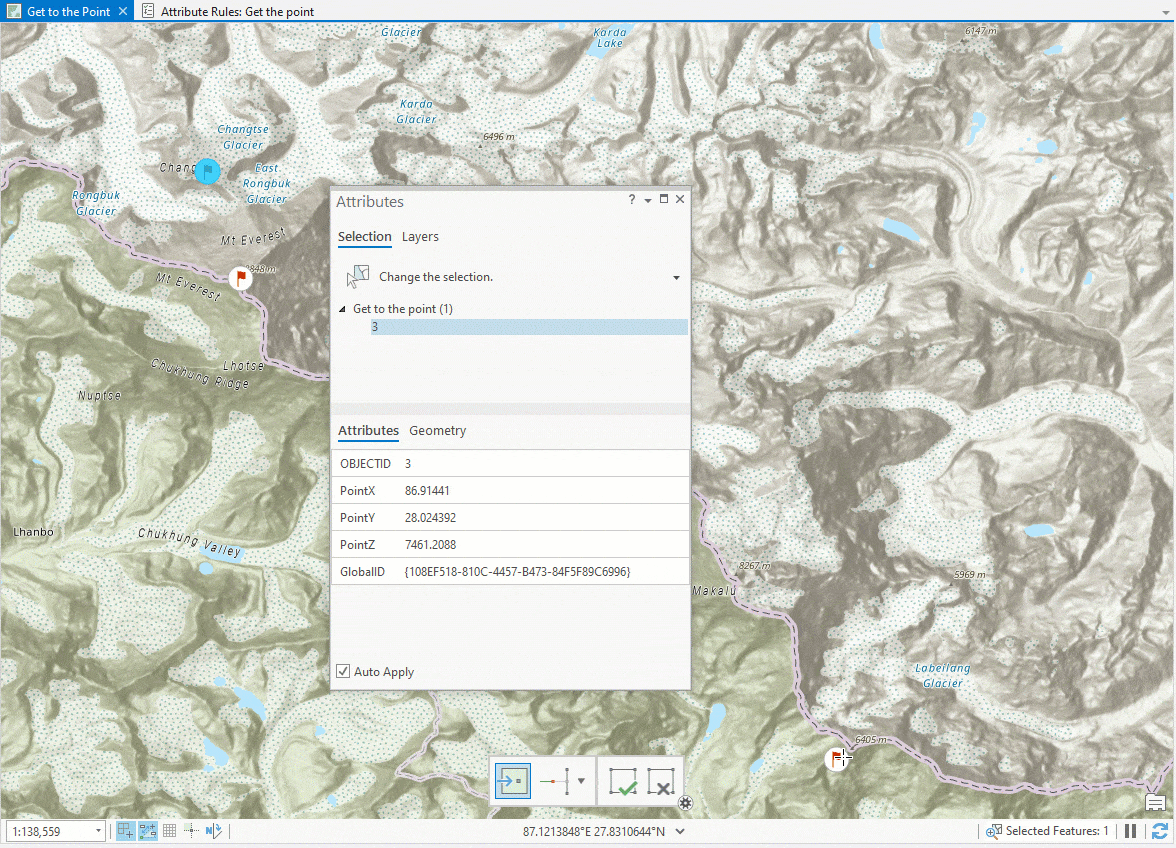Viewport: 1176px width, 848px height.
Task: Open the view tabs list dropdown arrow
Action: click(x=1165, y=13)
